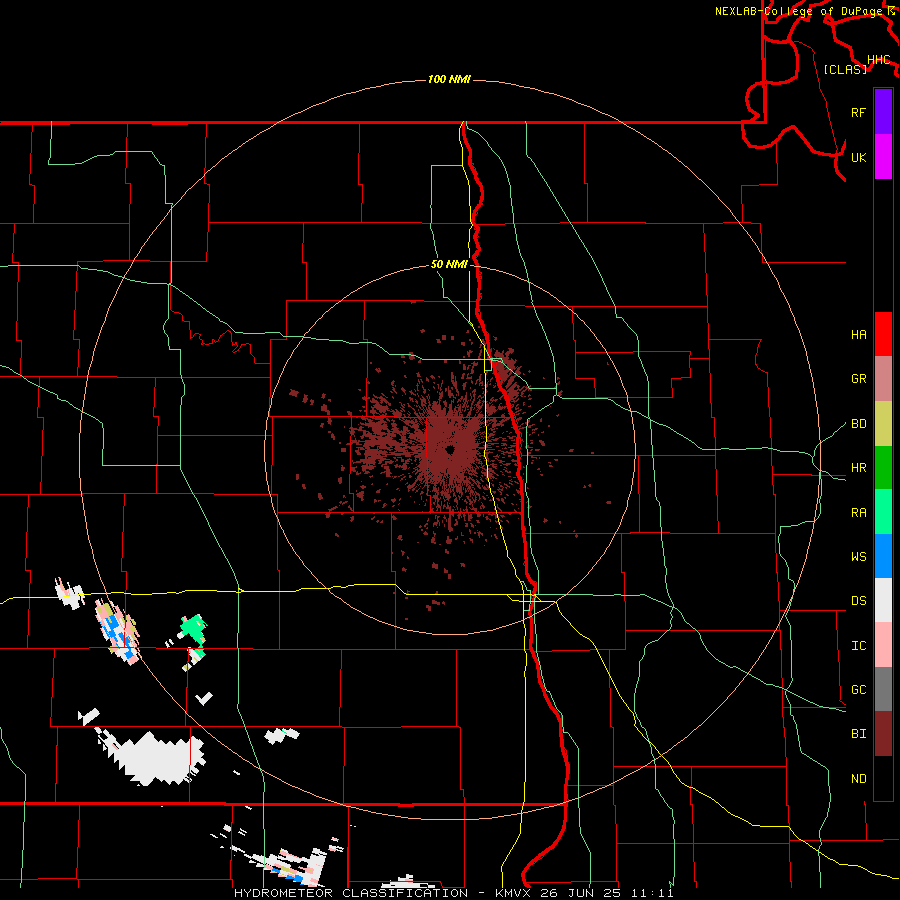Click the HR green legend swatch
900x900 pixels.
[x=883, y=468]
